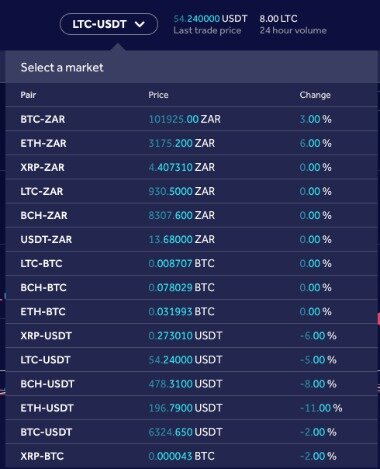The image size is (380, 469).
Task: Pick the USDT-ZAR market
Action: [x=191, y=239]
